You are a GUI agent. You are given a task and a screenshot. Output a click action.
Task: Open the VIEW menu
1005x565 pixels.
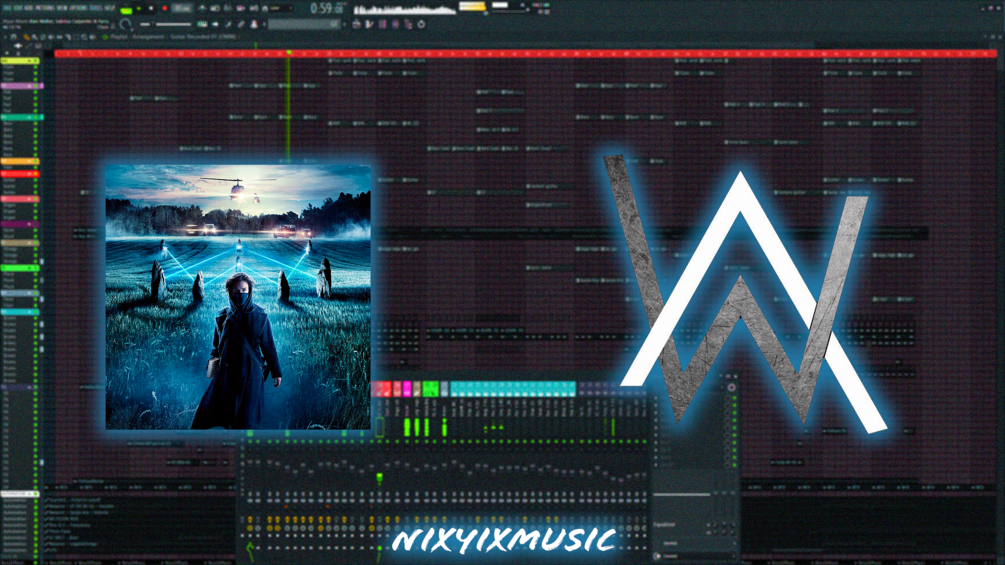tap(60, 8)
